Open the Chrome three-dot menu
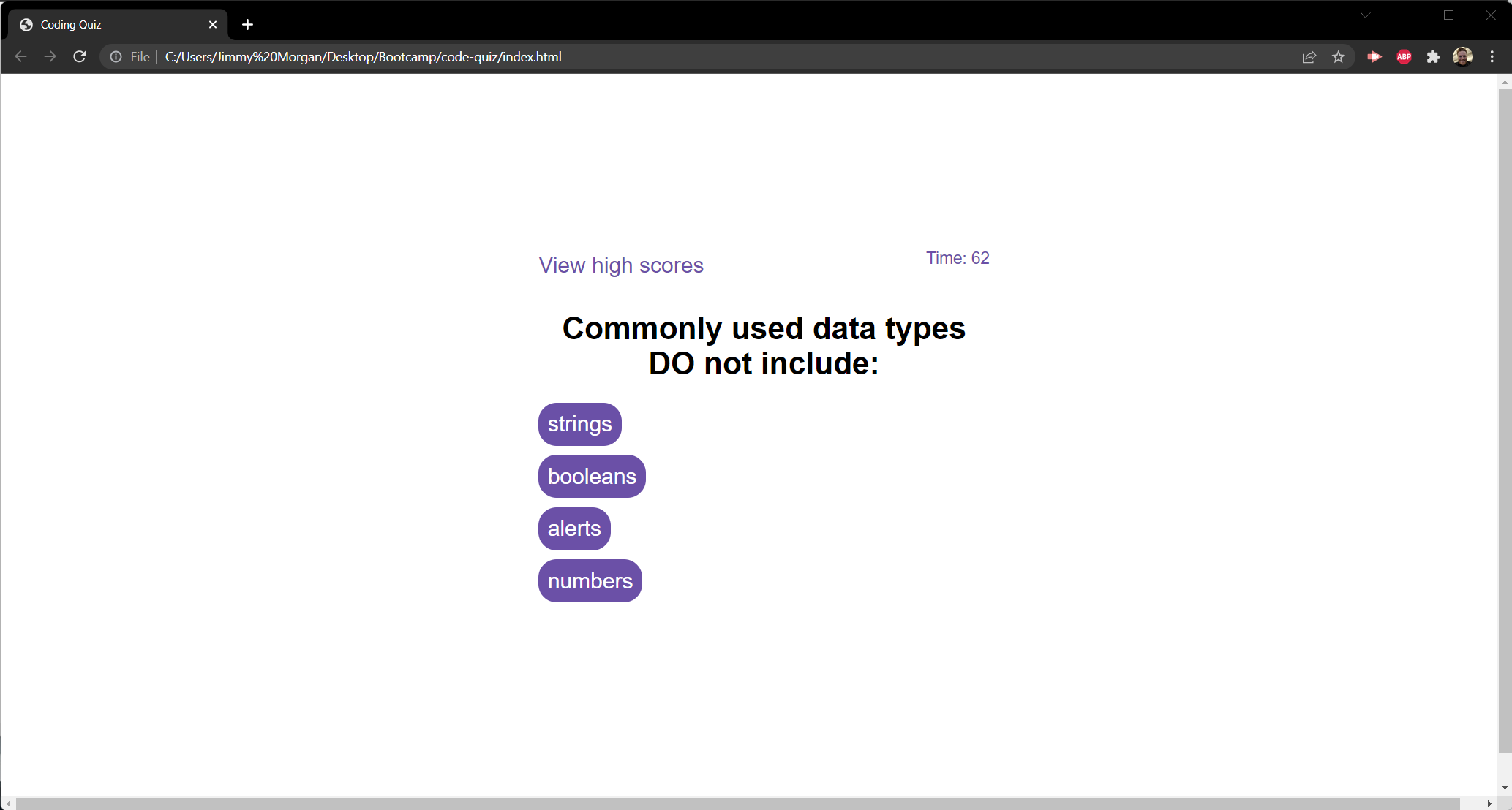This screenshot has width=1512, height=810. pos(1492,57)
